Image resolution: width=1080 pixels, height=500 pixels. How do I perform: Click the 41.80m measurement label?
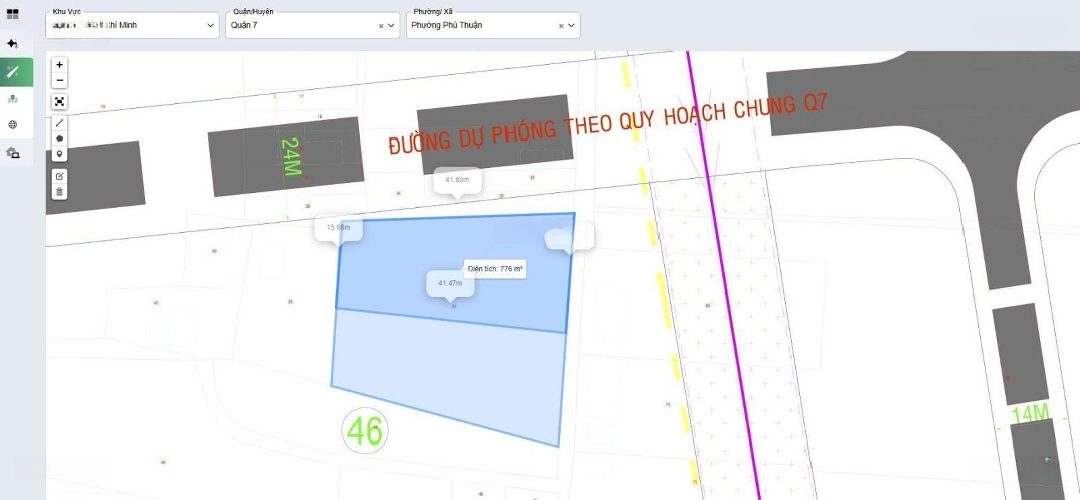[457, 180]
